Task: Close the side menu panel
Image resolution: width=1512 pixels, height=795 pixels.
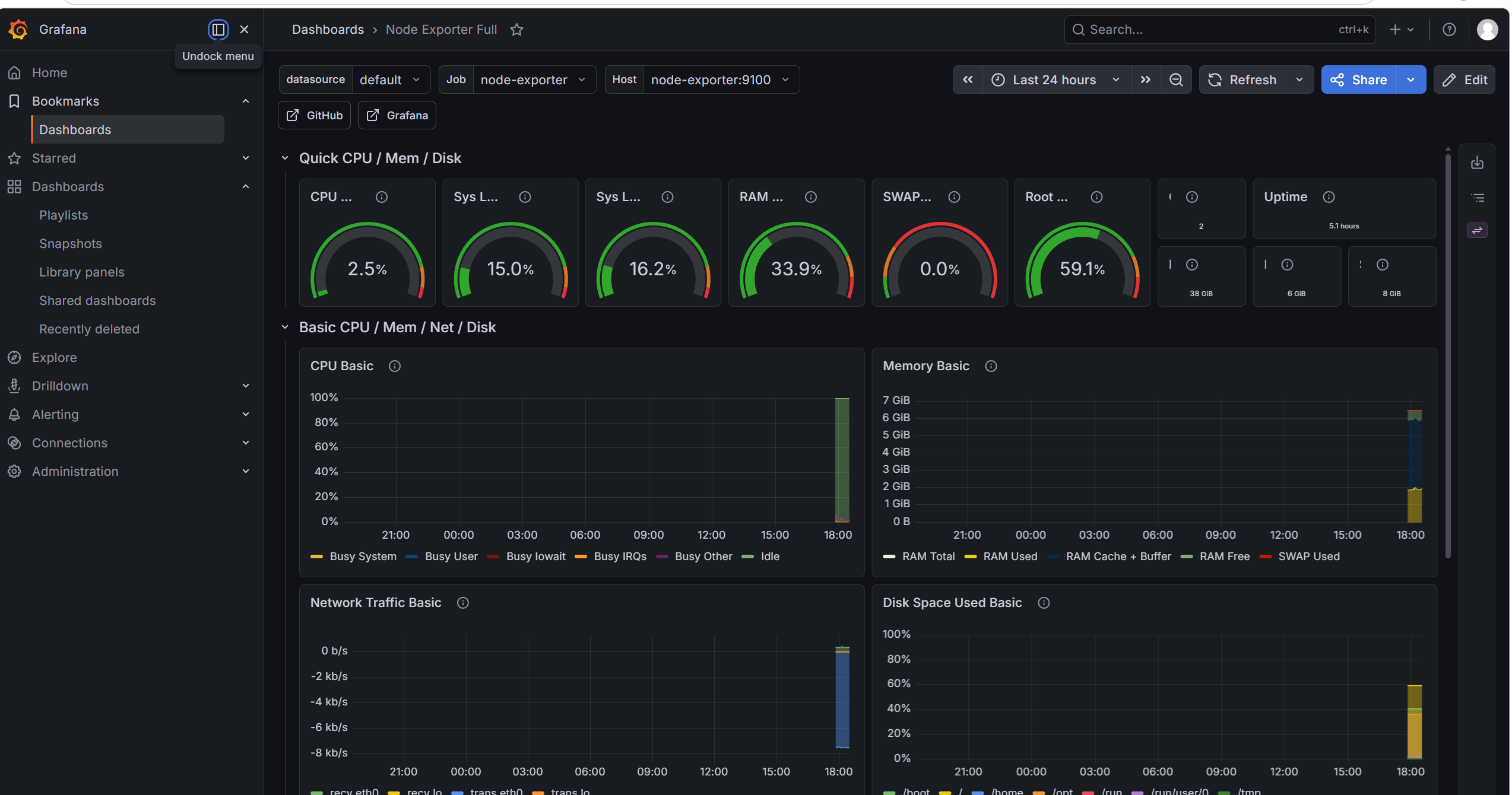Action: tap(244, 29)
